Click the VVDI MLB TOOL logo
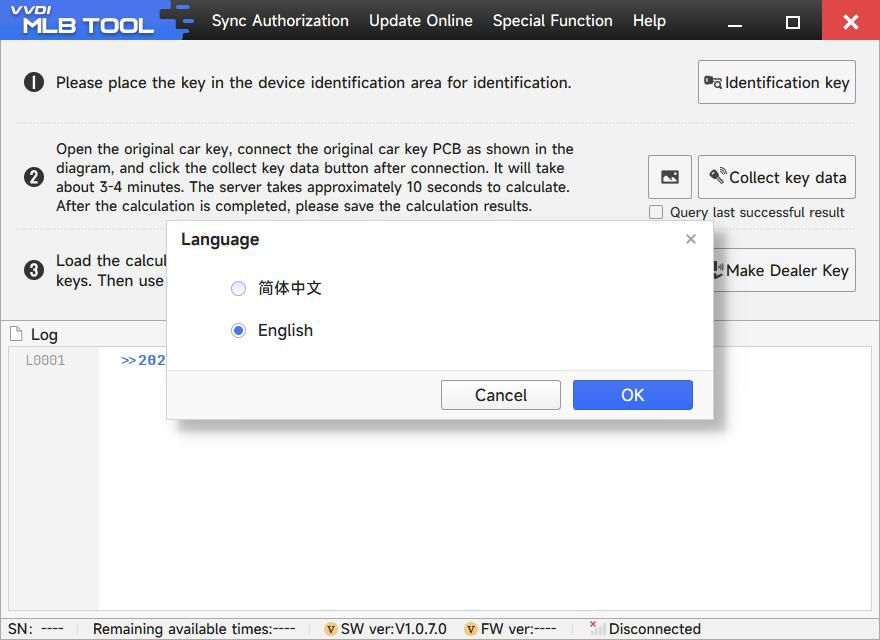Viewport: 880px width, 640px height. (x=90, y=20)
